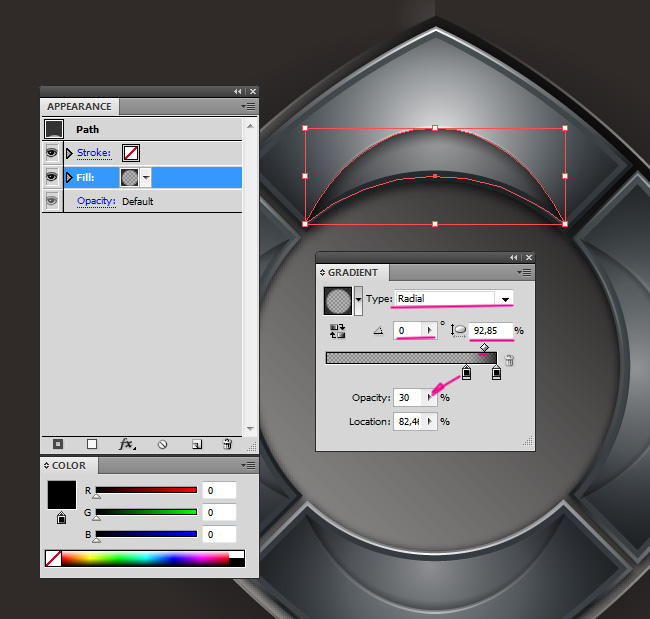This screenshot has width=650, height=619.
Task: Select the GRADIENT panel tab
Action: (x=353, y=272)
